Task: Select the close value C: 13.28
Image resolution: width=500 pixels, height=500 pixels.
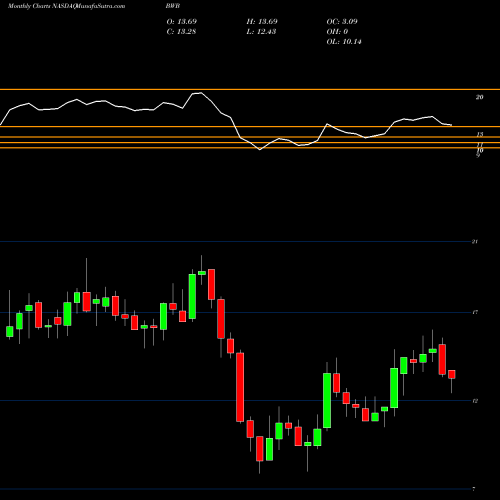Action: pos(181,32)
